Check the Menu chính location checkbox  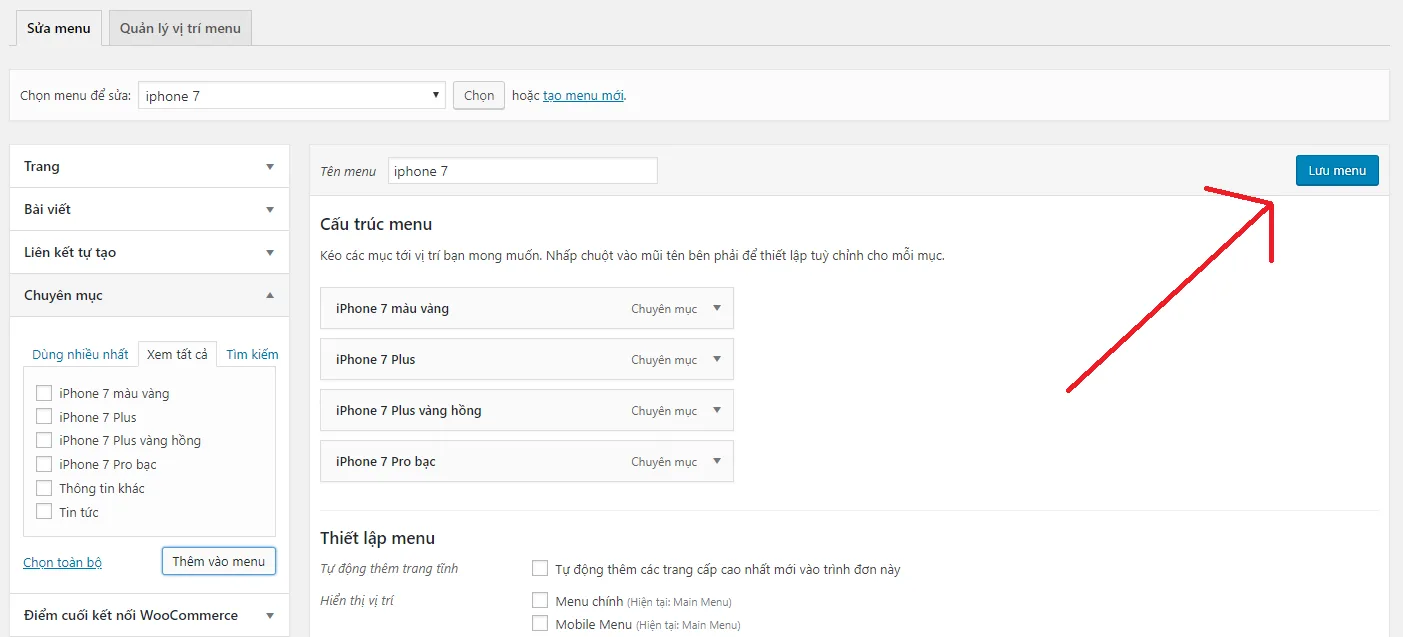(x=540, y=600)
